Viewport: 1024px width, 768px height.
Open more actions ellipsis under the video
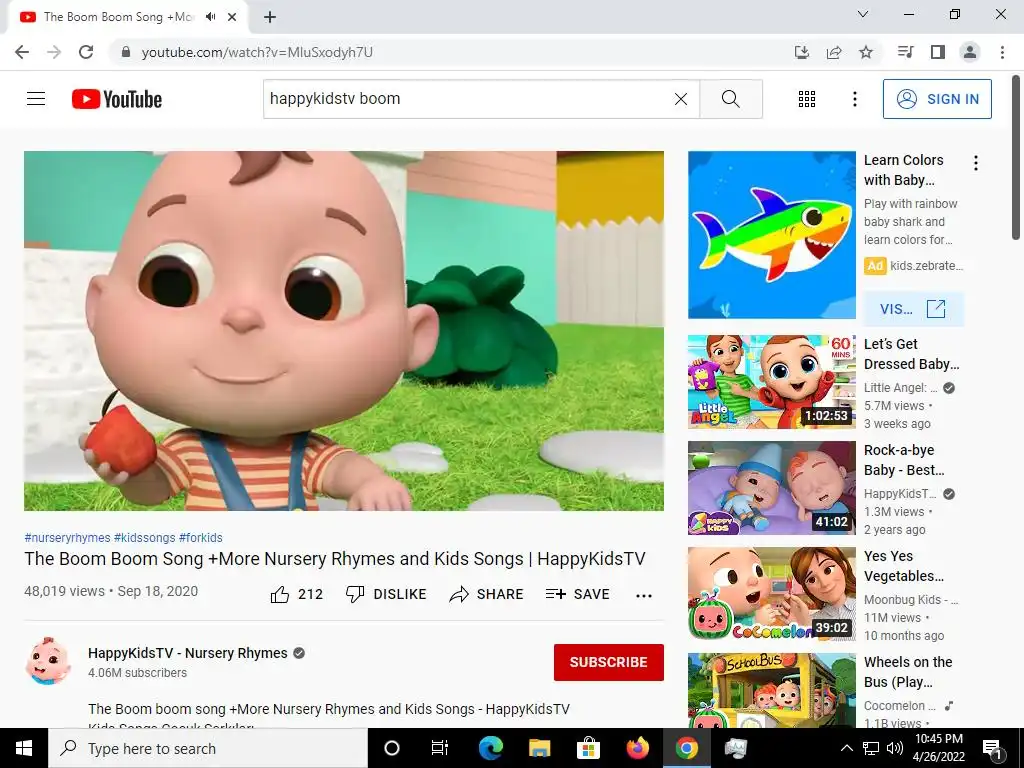tap(644, 595)
